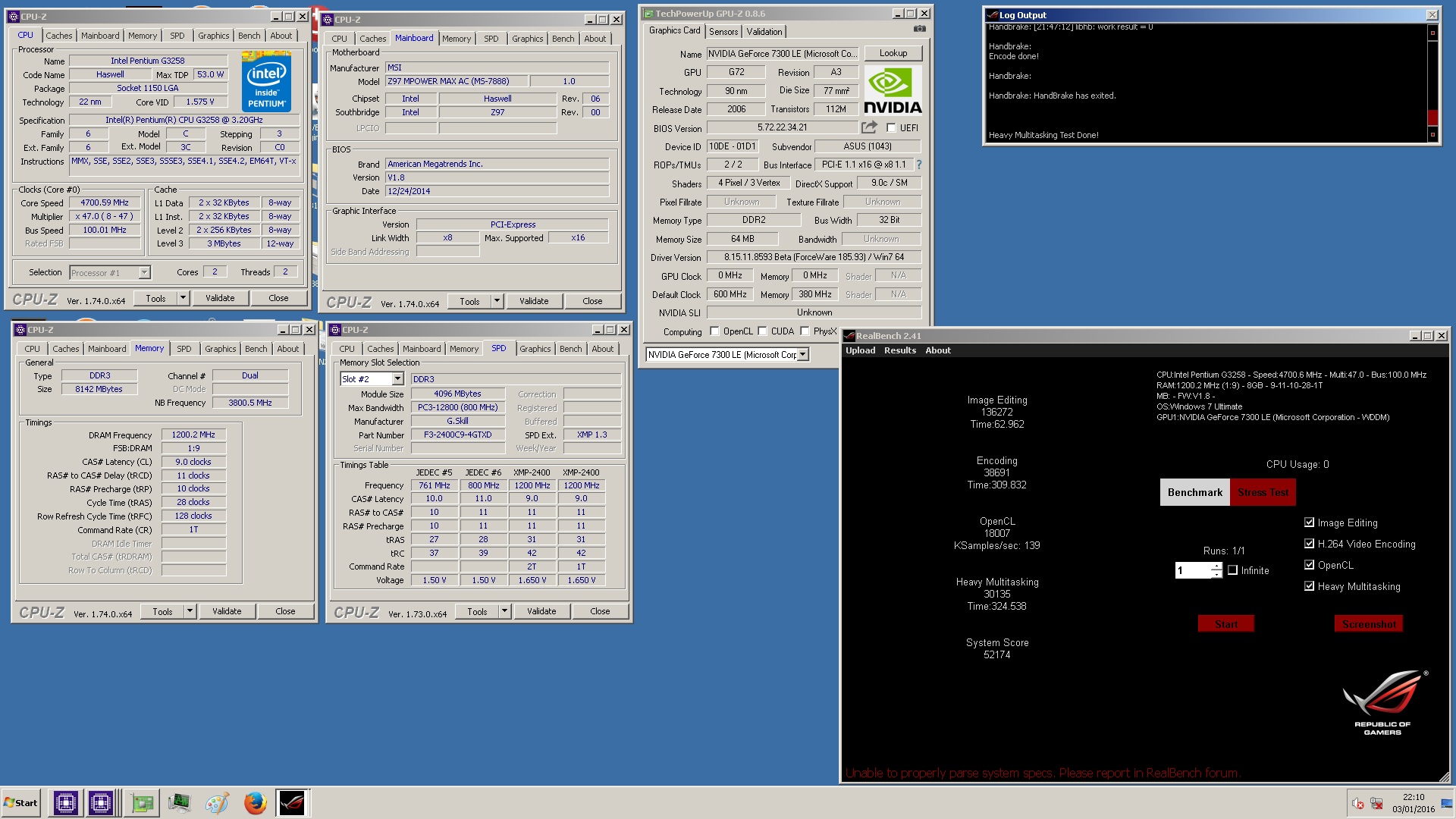Click the Runs number input field

(1193, 570)
